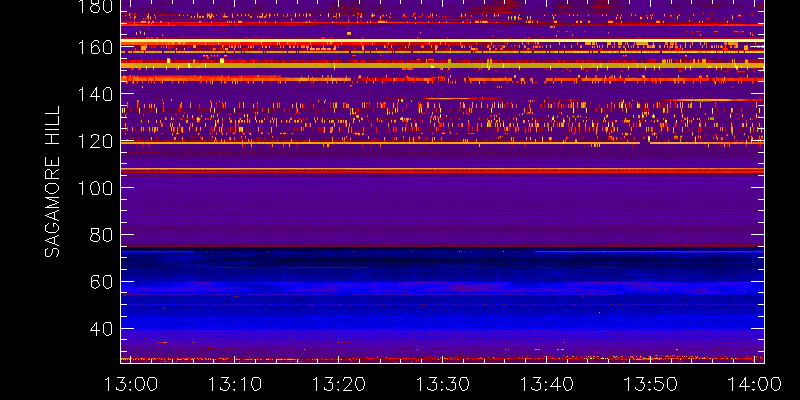Click the 140 frequency axis label
The width and height of the screenshot is (800, 400).
tap(95, 94)
